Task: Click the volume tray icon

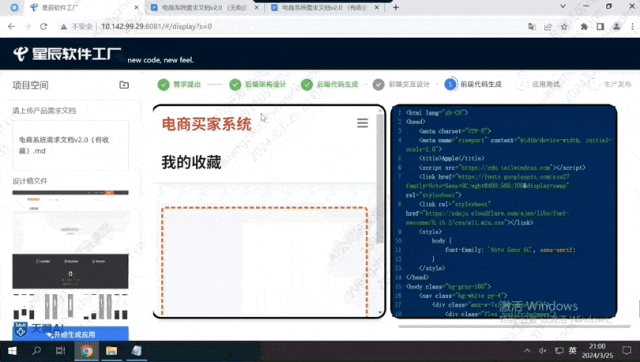Action: (x=542, y=351)
